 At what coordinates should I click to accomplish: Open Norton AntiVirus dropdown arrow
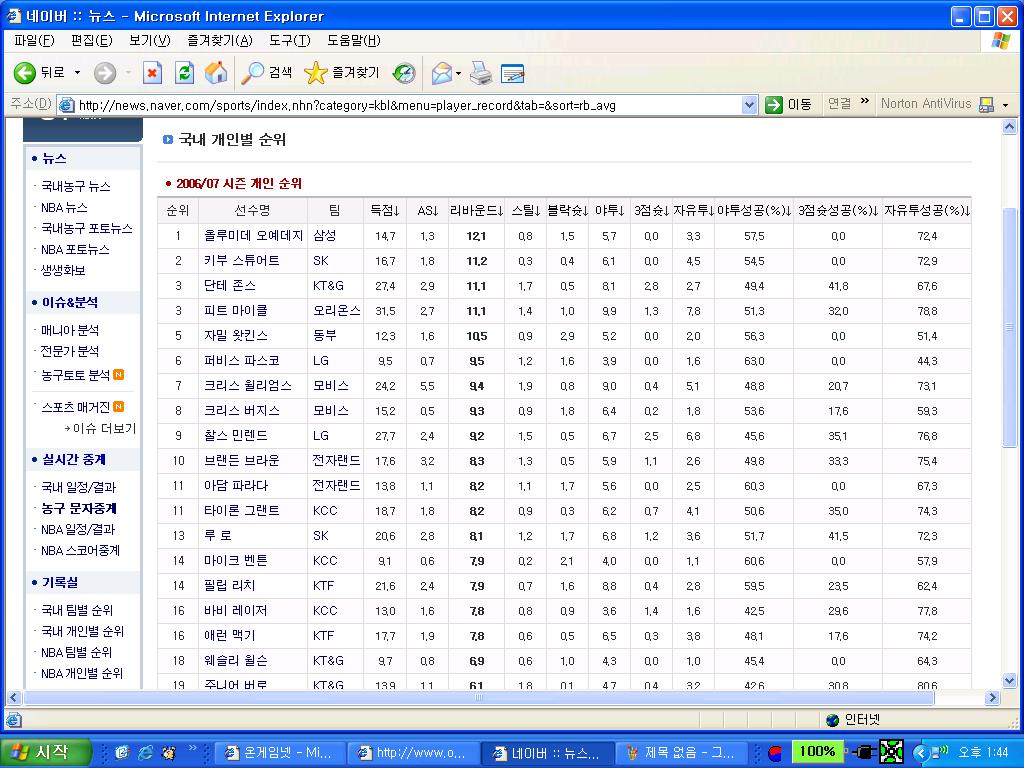1006,105
